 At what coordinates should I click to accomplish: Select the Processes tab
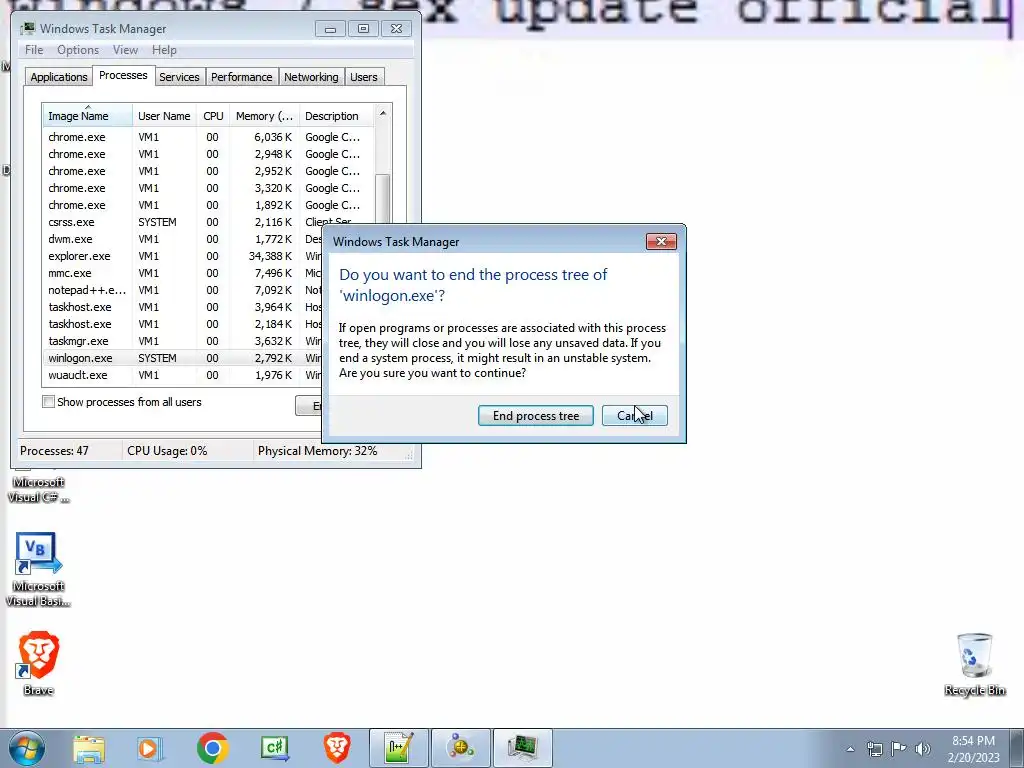coord(123,75)
